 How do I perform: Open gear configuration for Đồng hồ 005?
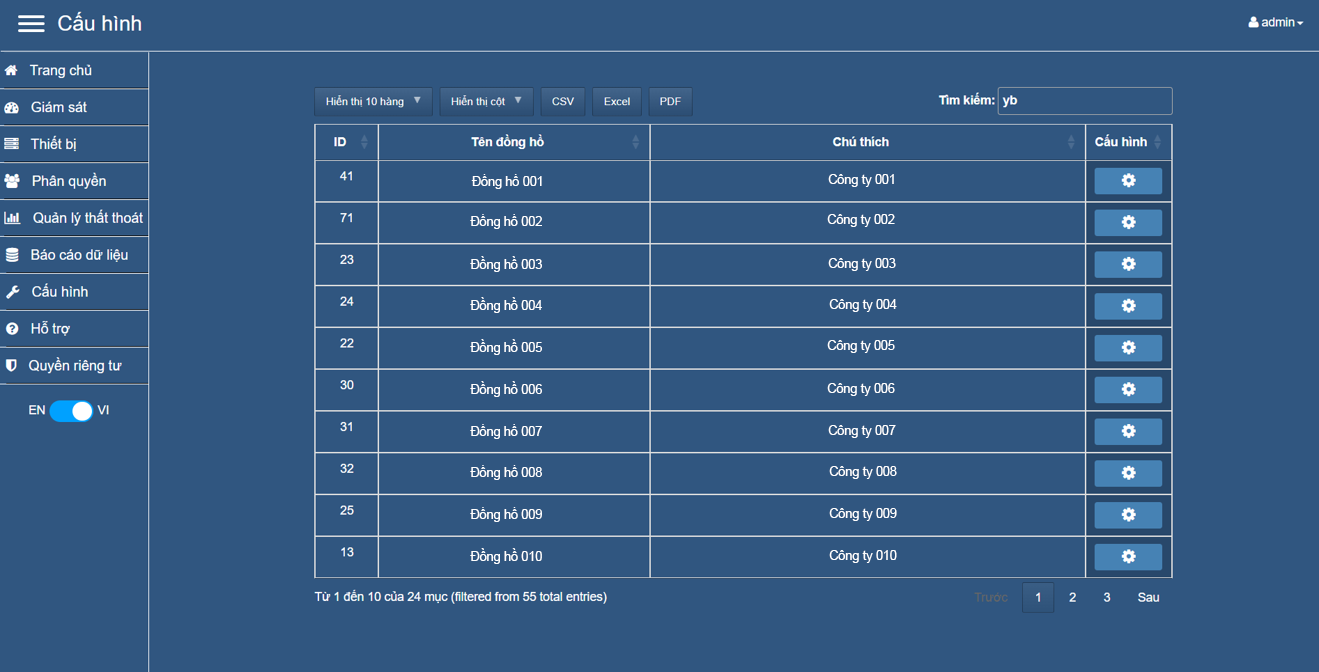[1128, 348]
